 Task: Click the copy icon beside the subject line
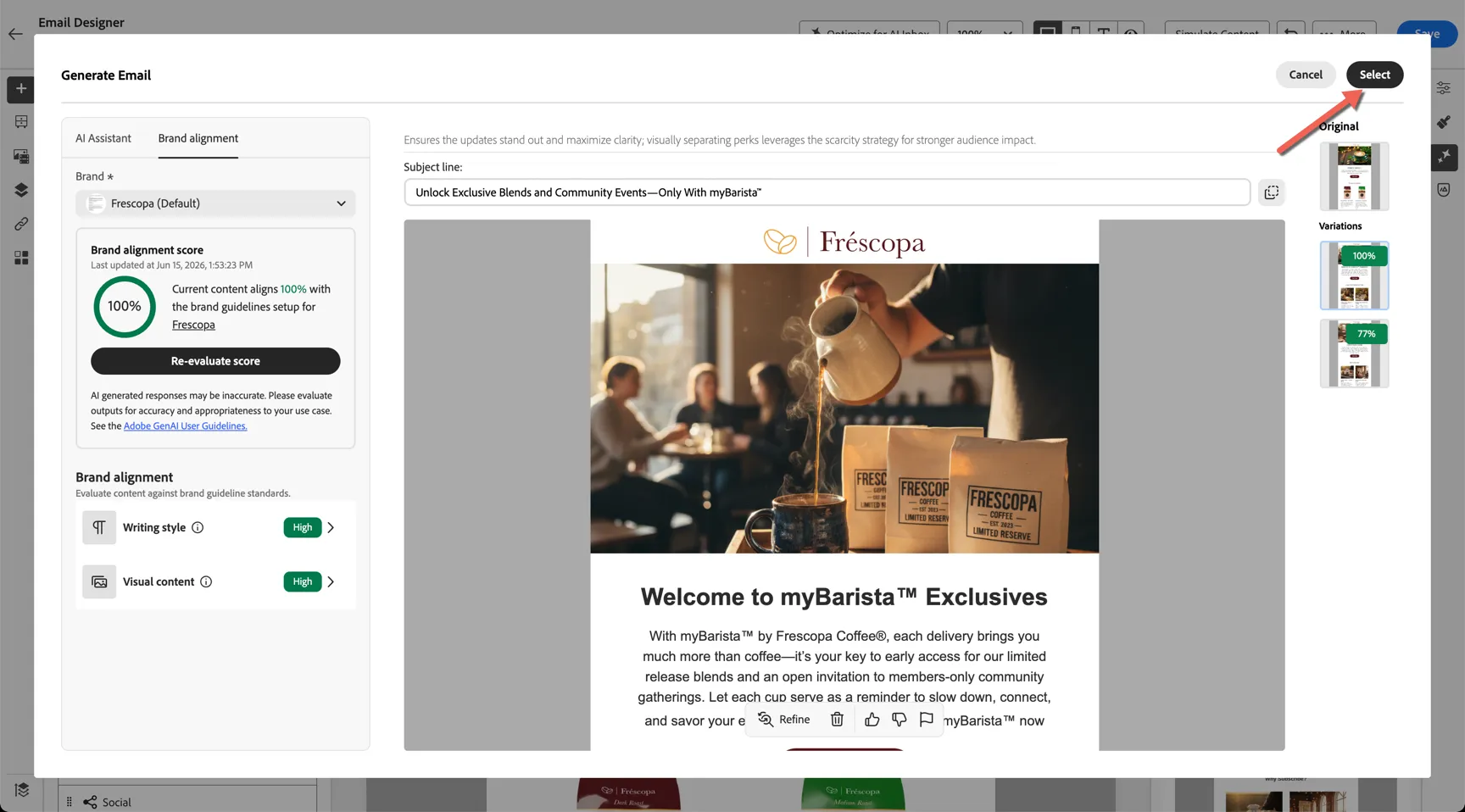[1271, 192]
